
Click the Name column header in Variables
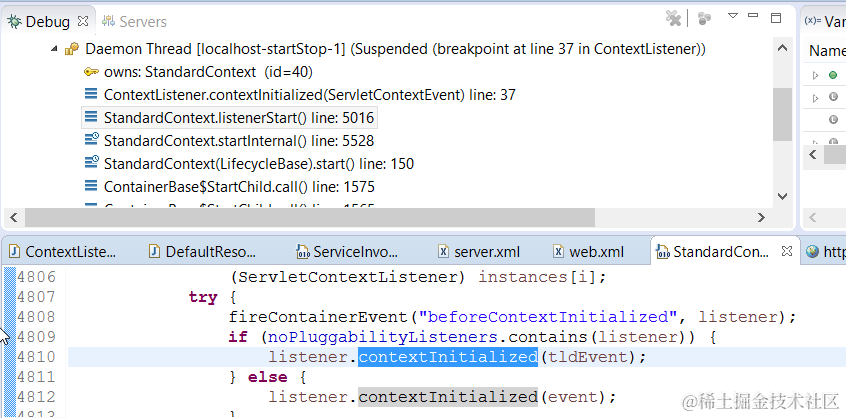(x=827, y=51)
